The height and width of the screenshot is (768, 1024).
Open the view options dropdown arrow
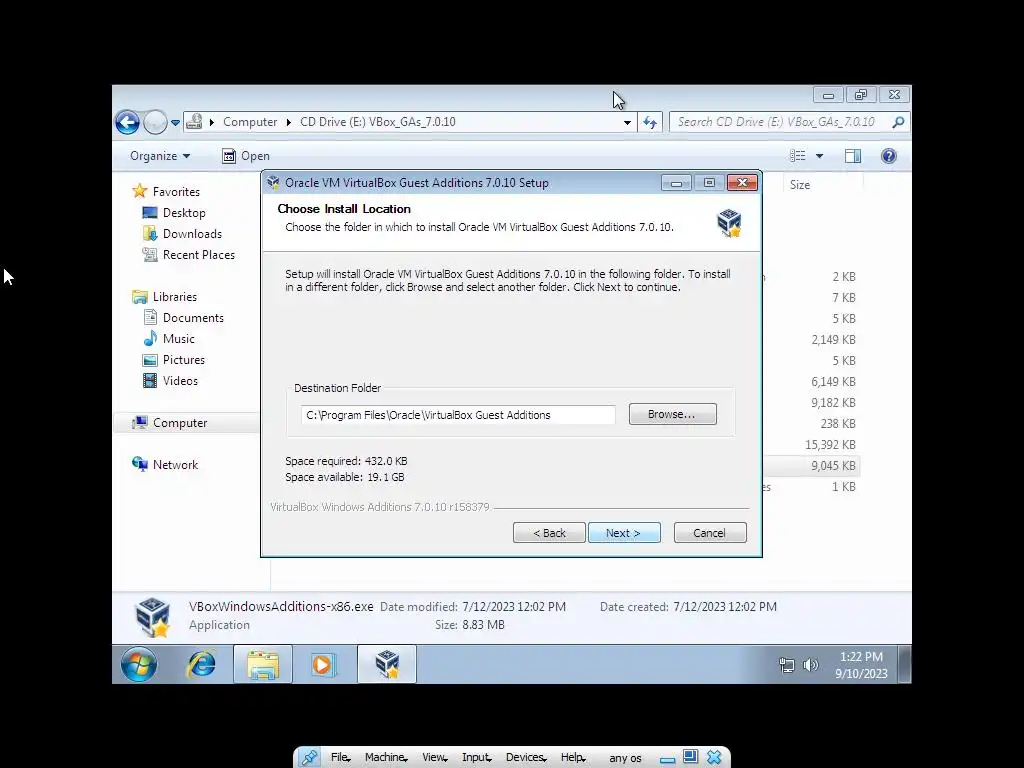[x=820, y=156]
